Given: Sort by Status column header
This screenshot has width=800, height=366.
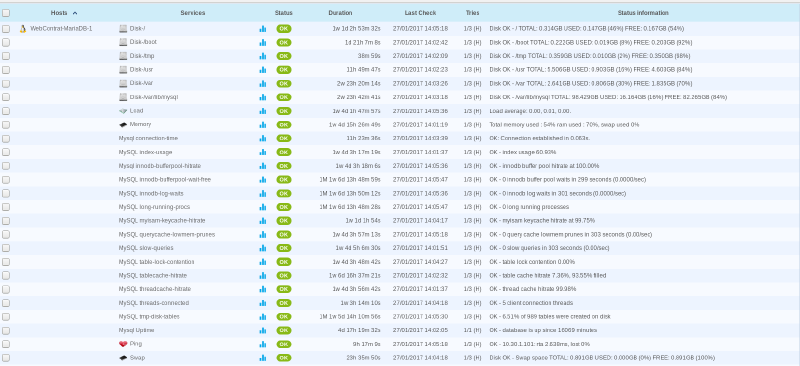Looking at the screenshot, I should 284,13.
